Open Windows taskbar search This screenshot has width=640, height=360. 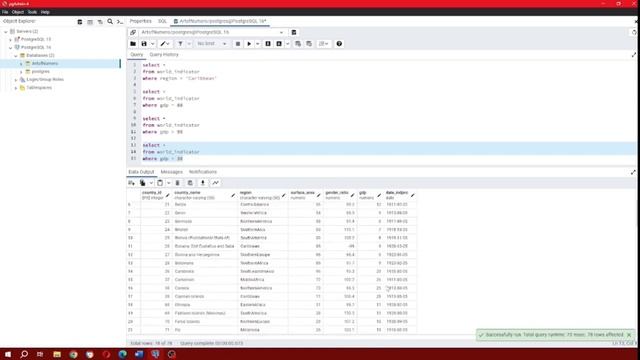pos(24,354)
